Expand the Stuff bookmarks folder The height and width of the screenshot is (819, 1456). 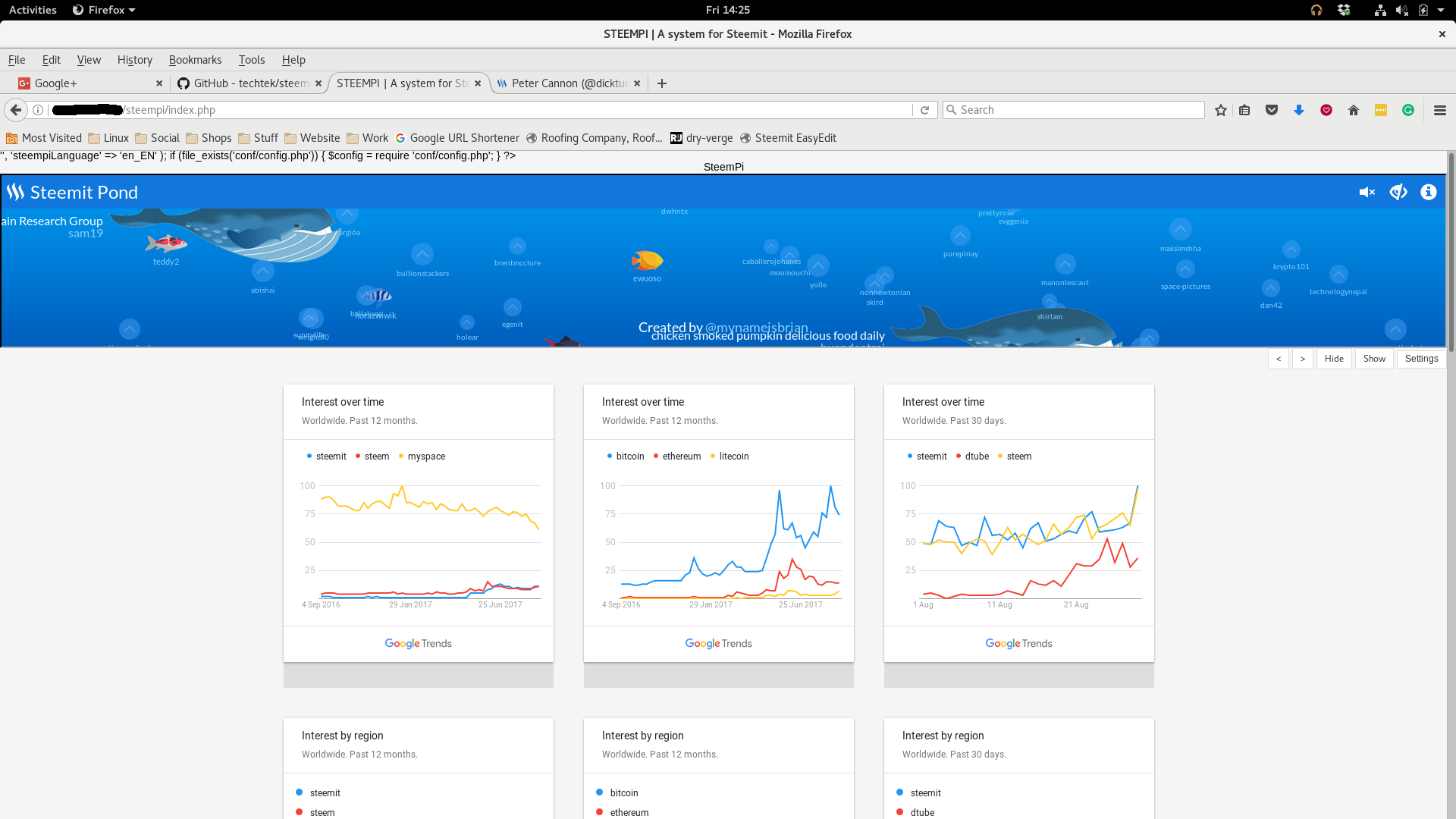pos(258,138)
